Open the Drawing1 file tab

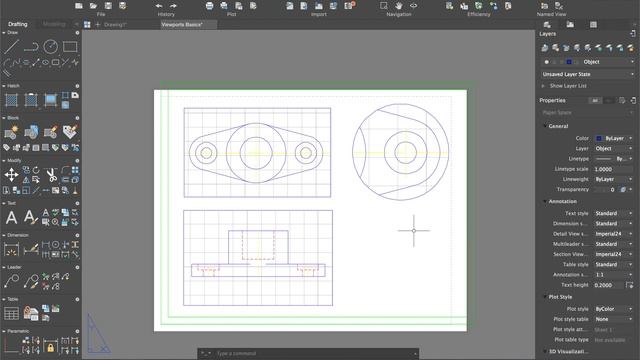coord(115,24)
